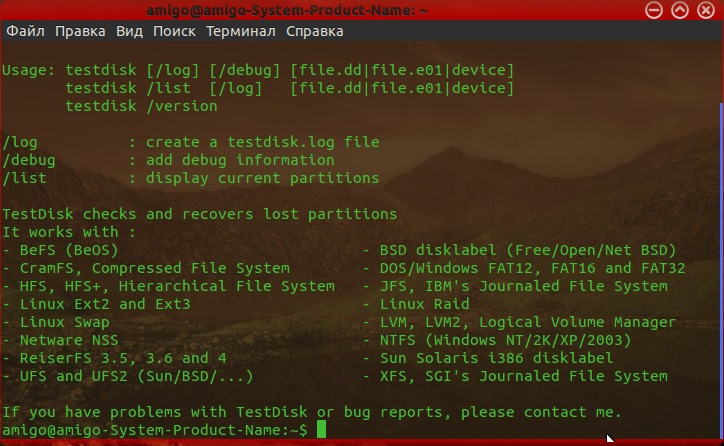Click the 'testdisk /version' usage line
Image resolution: width=724 pixels, height=446 pixels.
pos(141,106)
